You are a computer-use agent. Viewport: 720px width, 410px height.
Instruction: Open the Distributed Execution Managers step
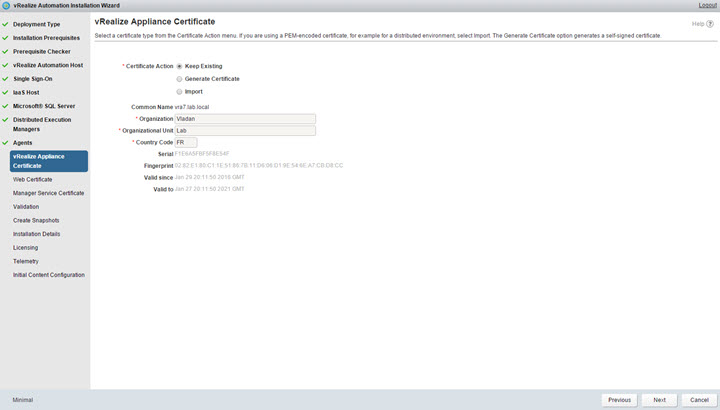click(42, 124)
